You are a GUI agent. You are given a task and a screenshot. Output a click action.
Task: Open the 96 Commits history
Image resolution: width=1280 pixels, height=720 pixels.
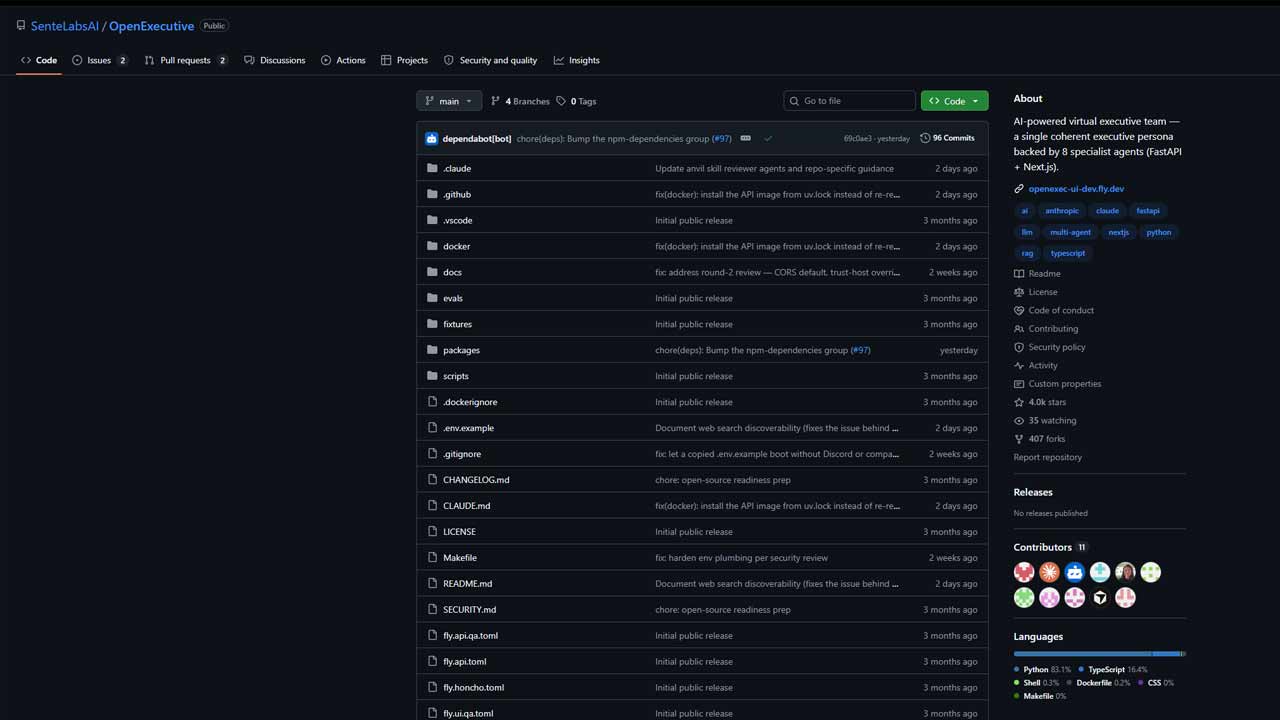(947, 138)
